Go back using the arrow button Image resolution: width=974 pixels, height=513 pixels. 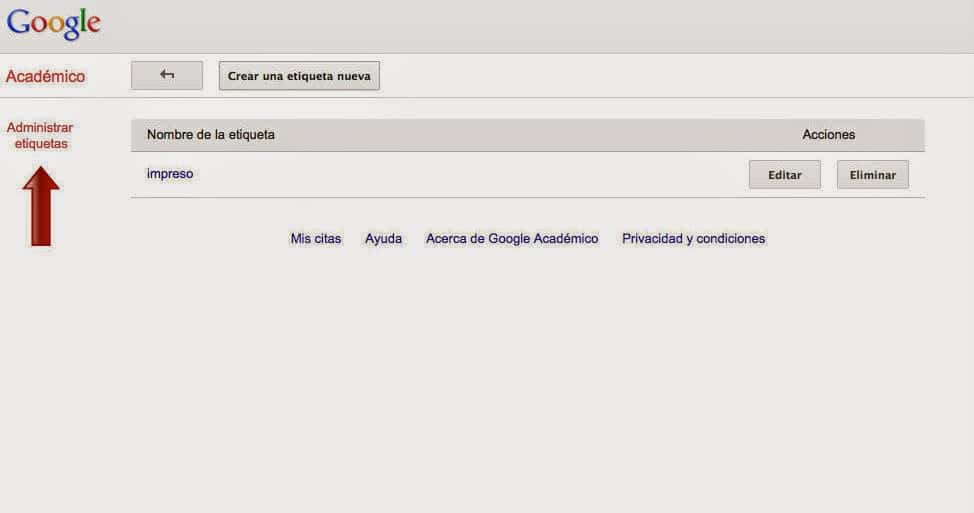point(166,75)
